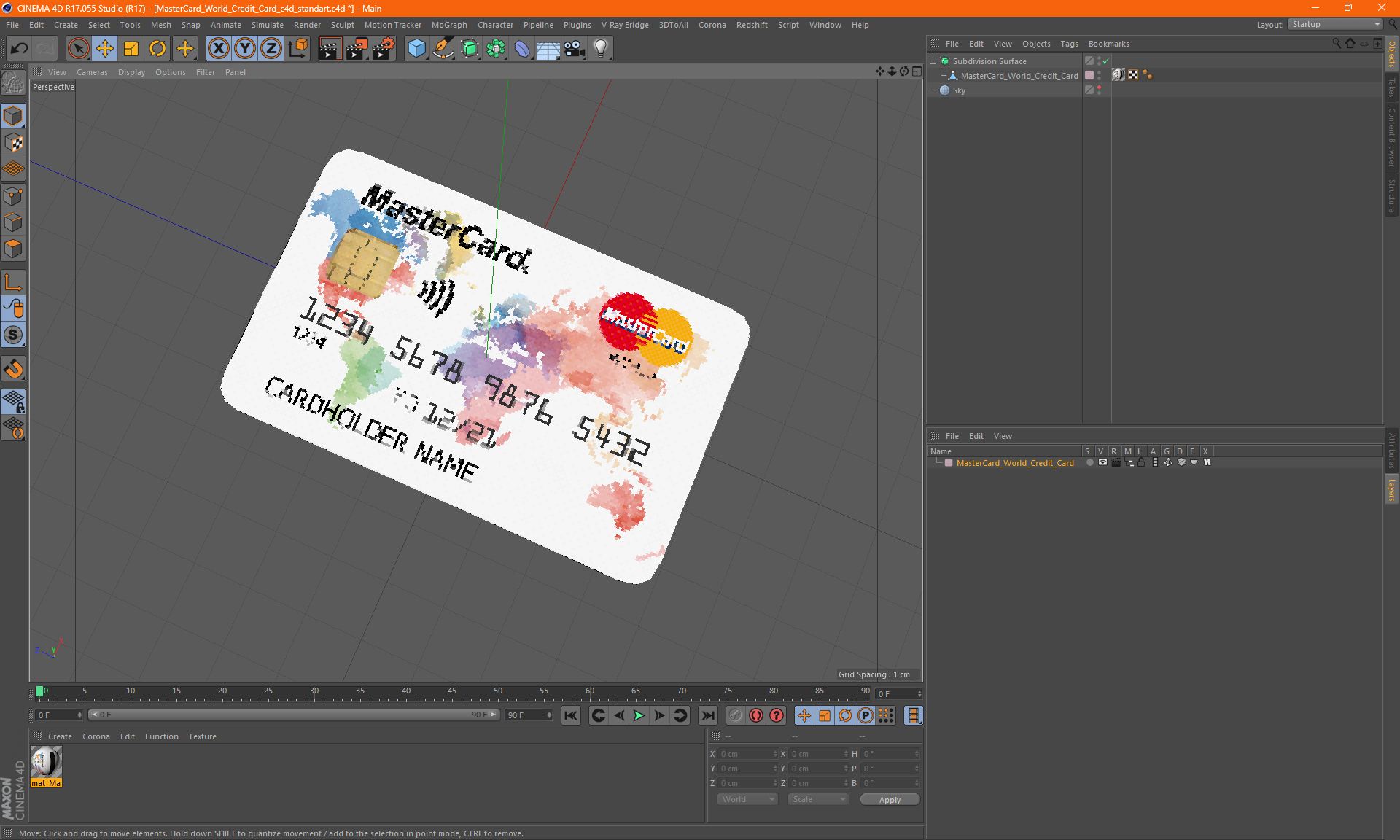Open the Objects side tab

coord(1392,55)
